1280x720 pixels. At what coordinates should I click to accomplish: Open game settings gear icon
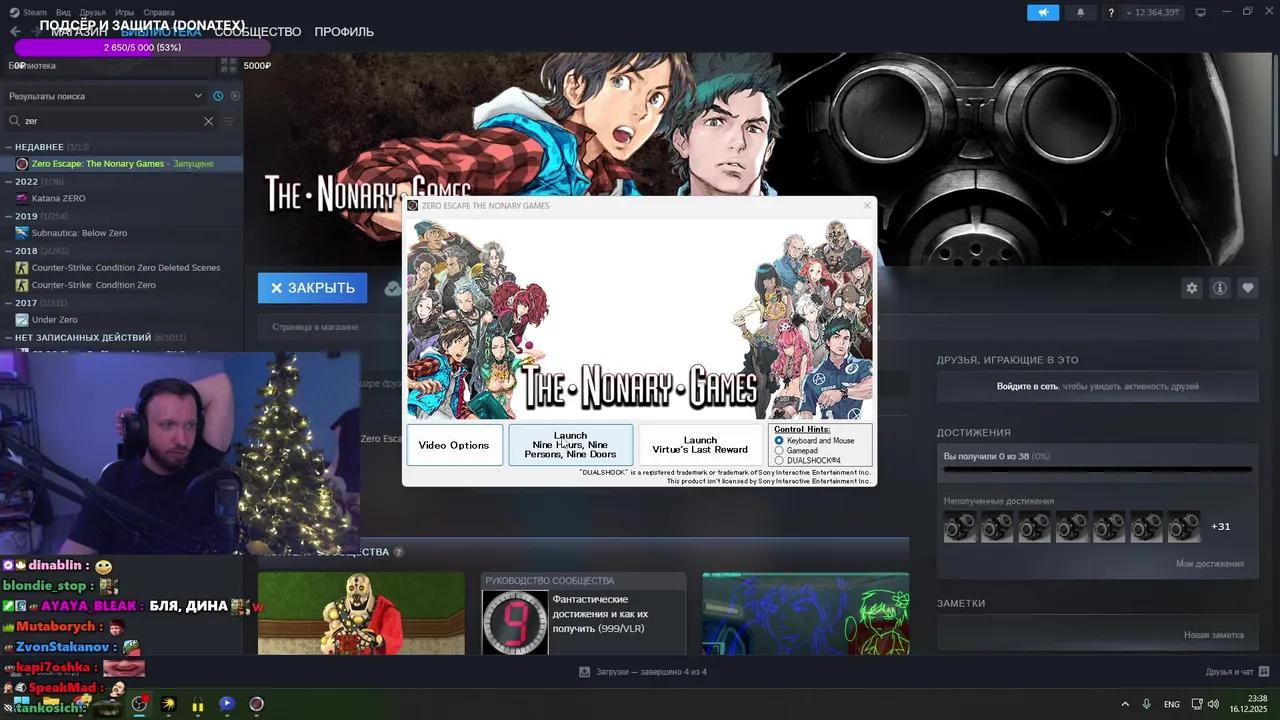click(x=1191, y=288)
